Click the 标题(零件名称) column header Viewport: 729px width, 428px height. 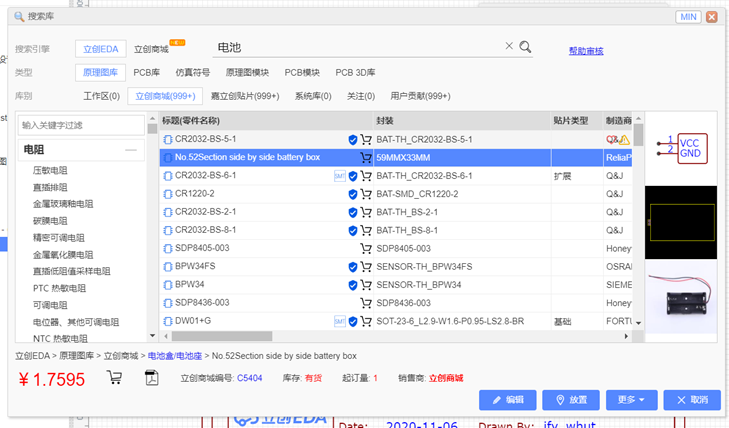coord(266,121)
